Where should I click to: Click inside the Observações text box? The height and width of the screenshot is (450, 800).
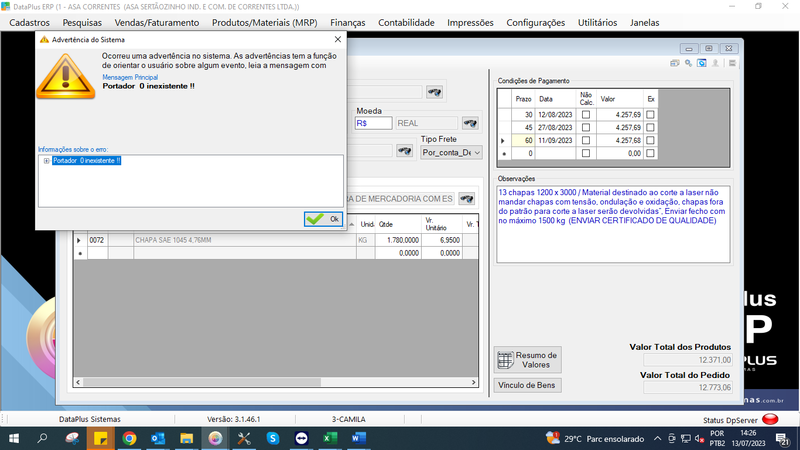coord(613,224)
